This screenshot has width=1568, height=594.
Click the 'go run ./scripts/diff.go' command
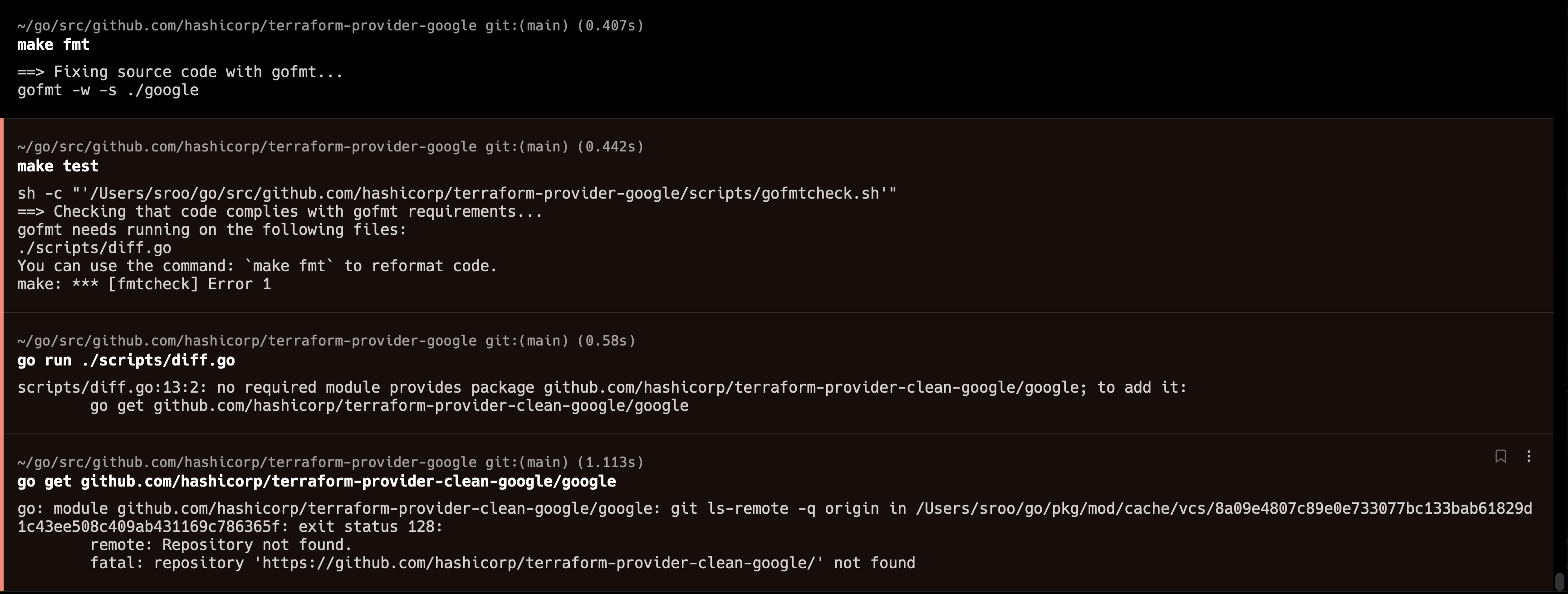tap(126, 360)
